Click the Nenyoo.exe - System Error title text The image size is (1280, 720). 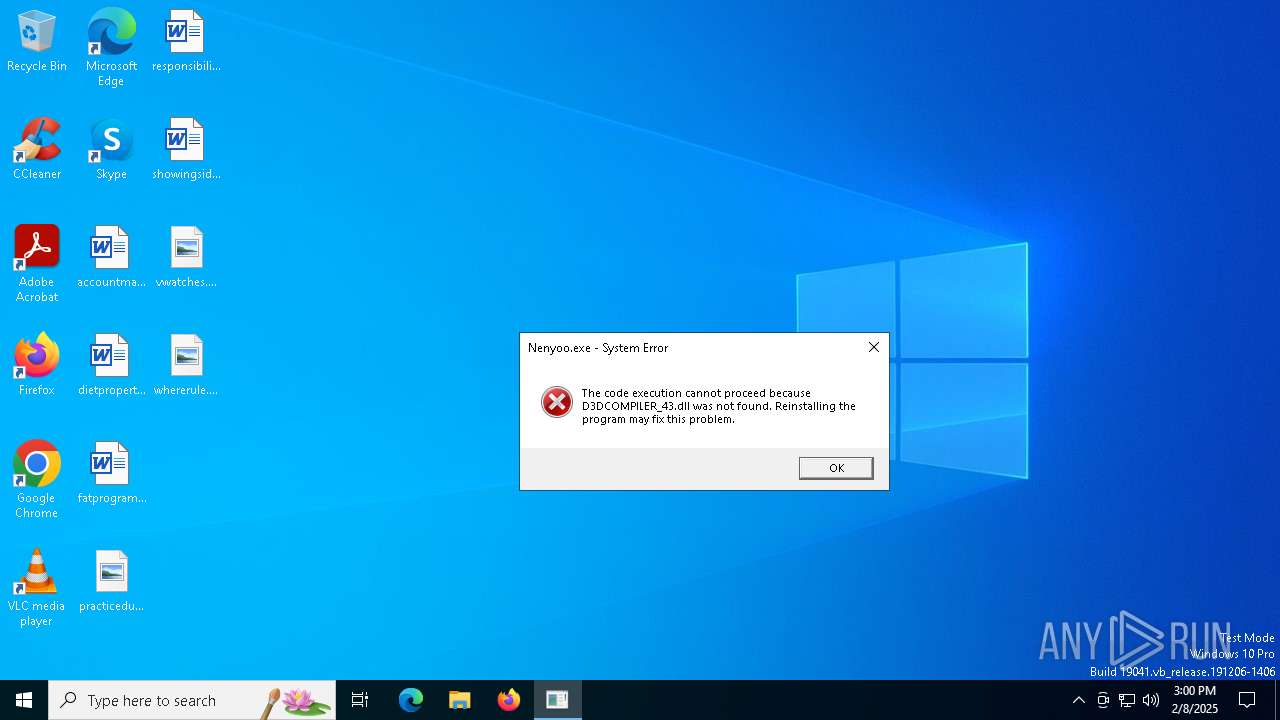click(598, 348)
